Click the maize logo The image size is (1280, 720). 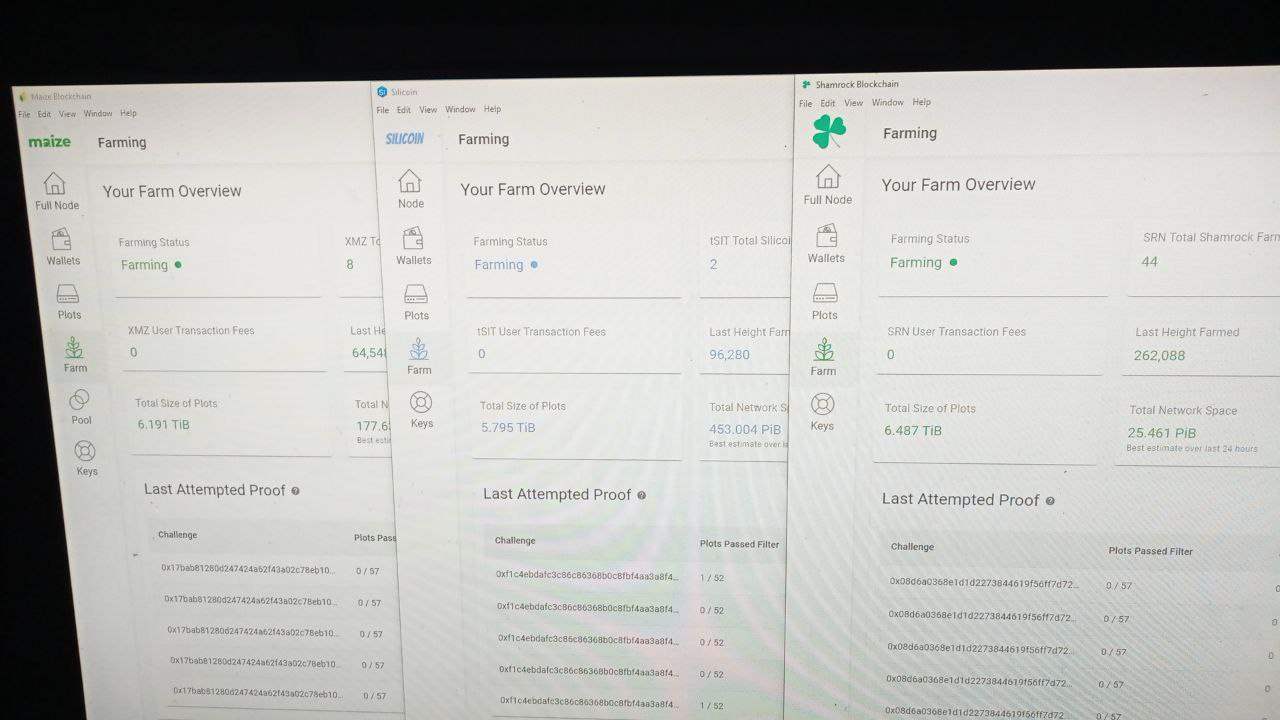(x=49, y=142)
